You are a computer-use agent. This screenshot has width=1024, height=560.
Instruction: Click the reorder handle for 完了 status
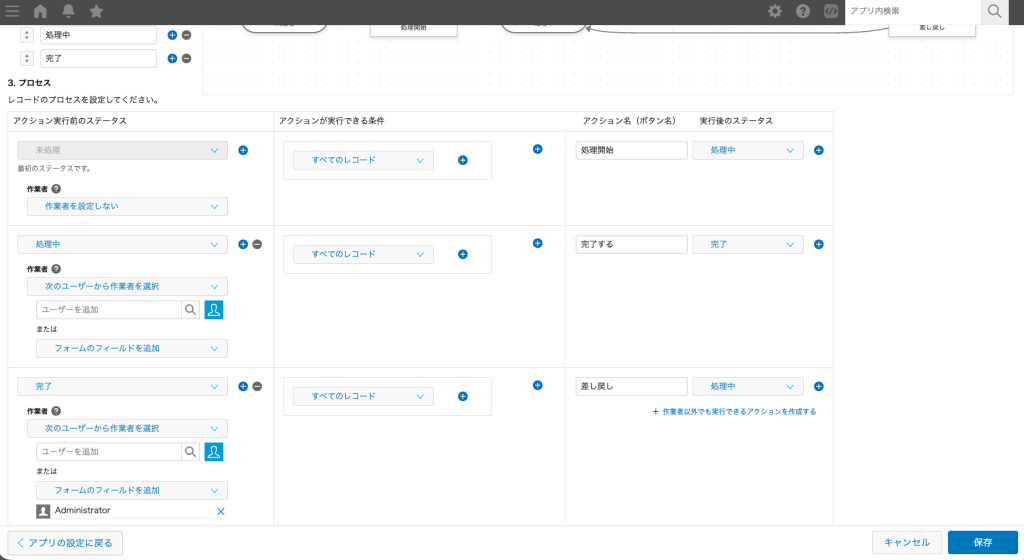coord(27,58)
